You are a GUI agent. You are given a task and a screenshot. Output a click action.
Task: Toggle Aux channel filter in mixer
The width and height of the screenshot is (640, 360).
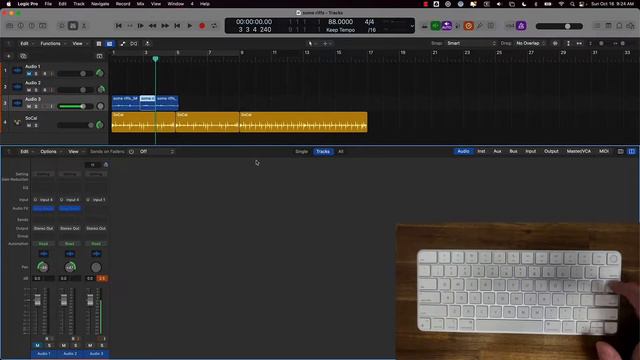pyautogui.click(x=498, y=151)
